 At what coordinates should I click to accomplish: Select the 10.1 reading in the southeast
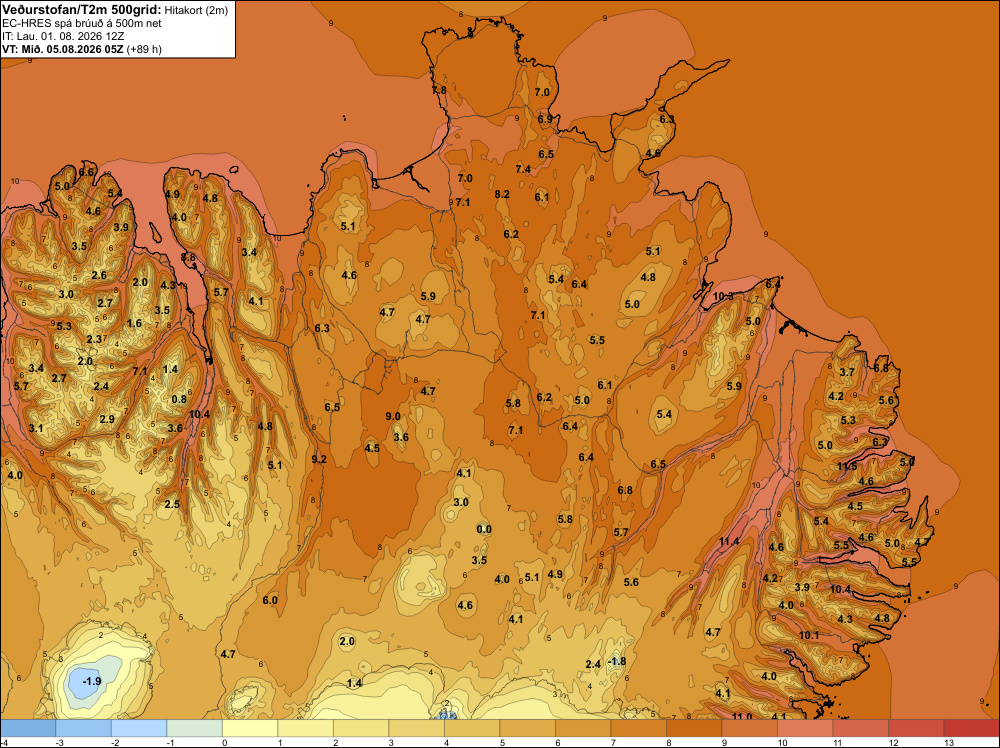pyautogui.click(x=809, y=635)
